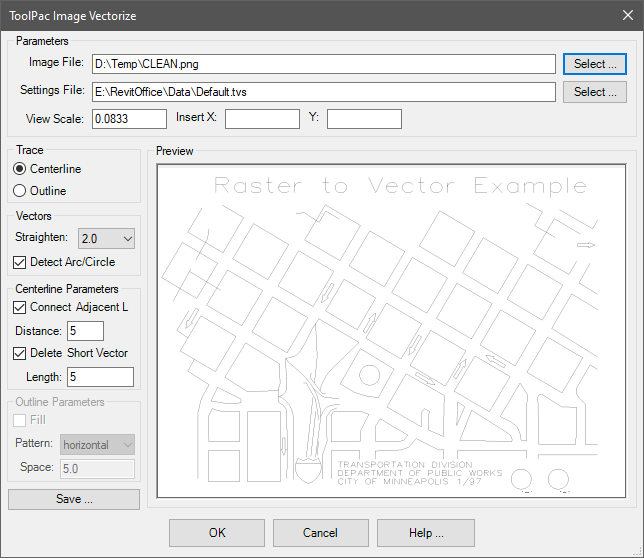Viewport: 644px width, 558px height.
Task: Click Select button for Image File
Action: pyautogui.click(x=595, y=64)
